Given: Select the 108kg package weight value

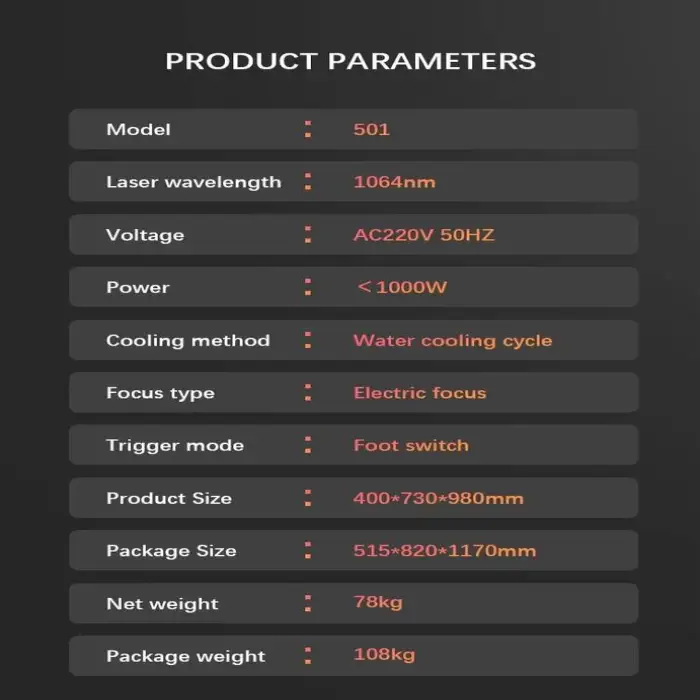Looking at the screenshot, I should 383,655.
